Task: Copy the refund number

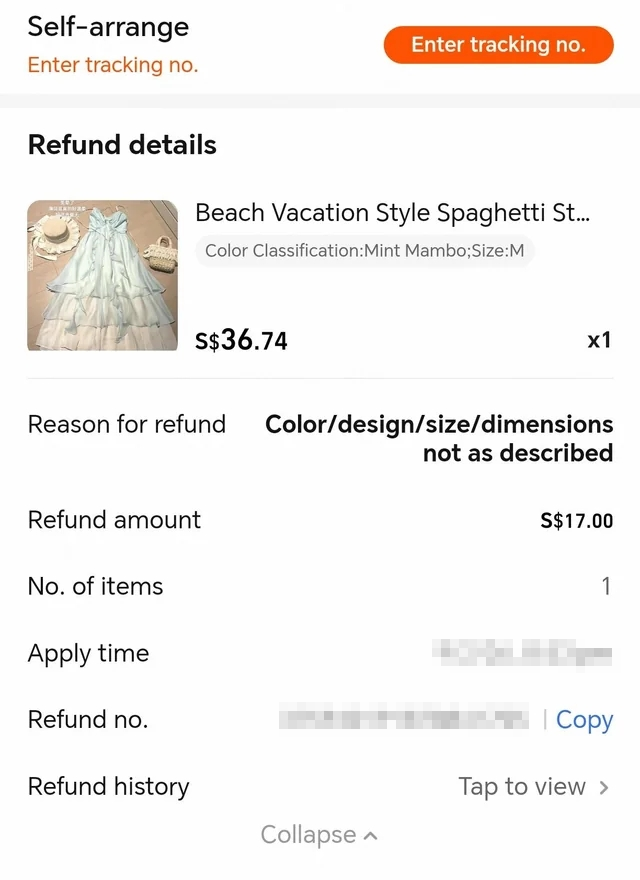Action: [x=584, y=720]
